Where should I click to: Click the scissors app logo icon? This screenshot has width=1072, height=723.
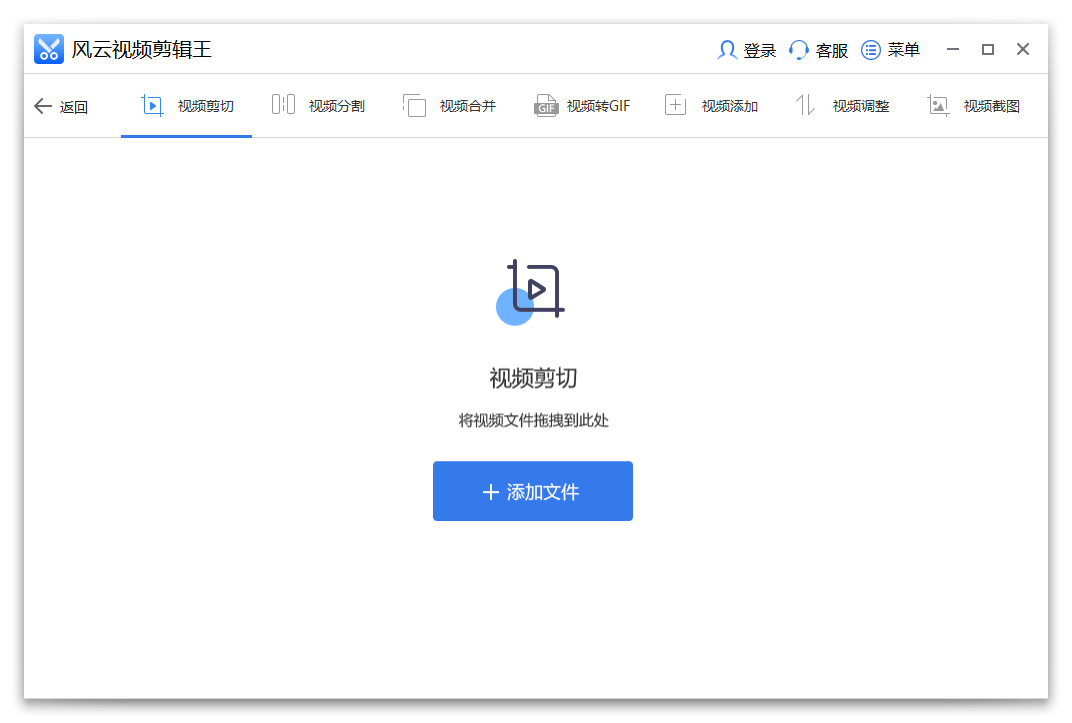pos(48,48)
